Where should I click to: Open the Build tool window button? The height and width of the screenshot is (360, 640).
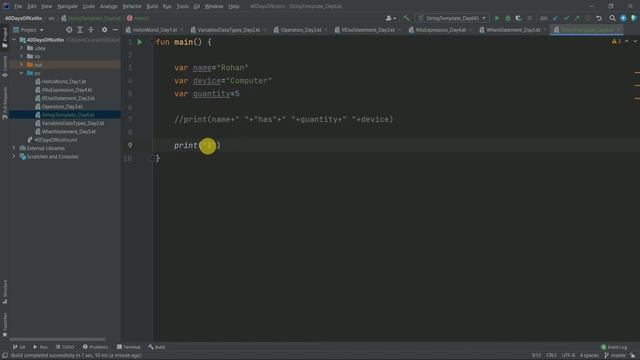[157, 347]
